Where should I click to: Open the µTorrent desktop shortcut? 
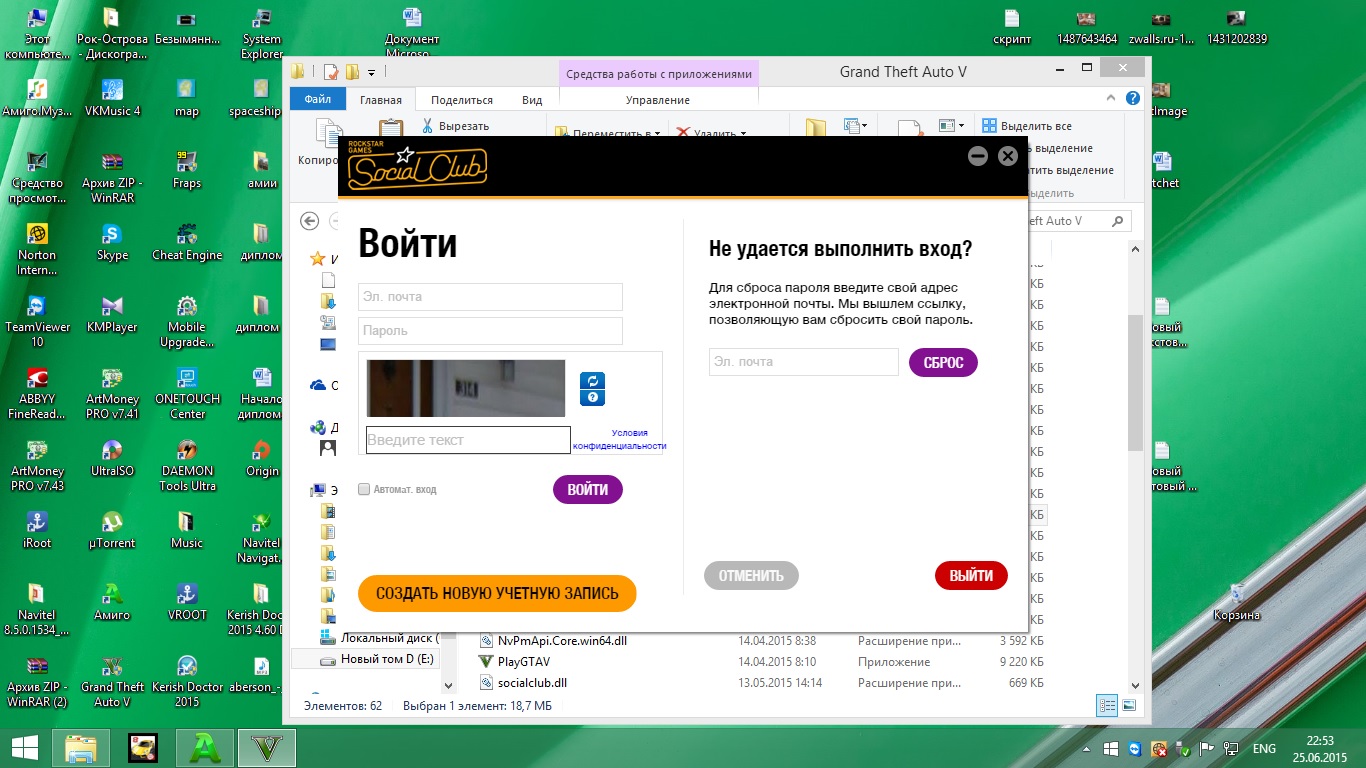[112, 528]
